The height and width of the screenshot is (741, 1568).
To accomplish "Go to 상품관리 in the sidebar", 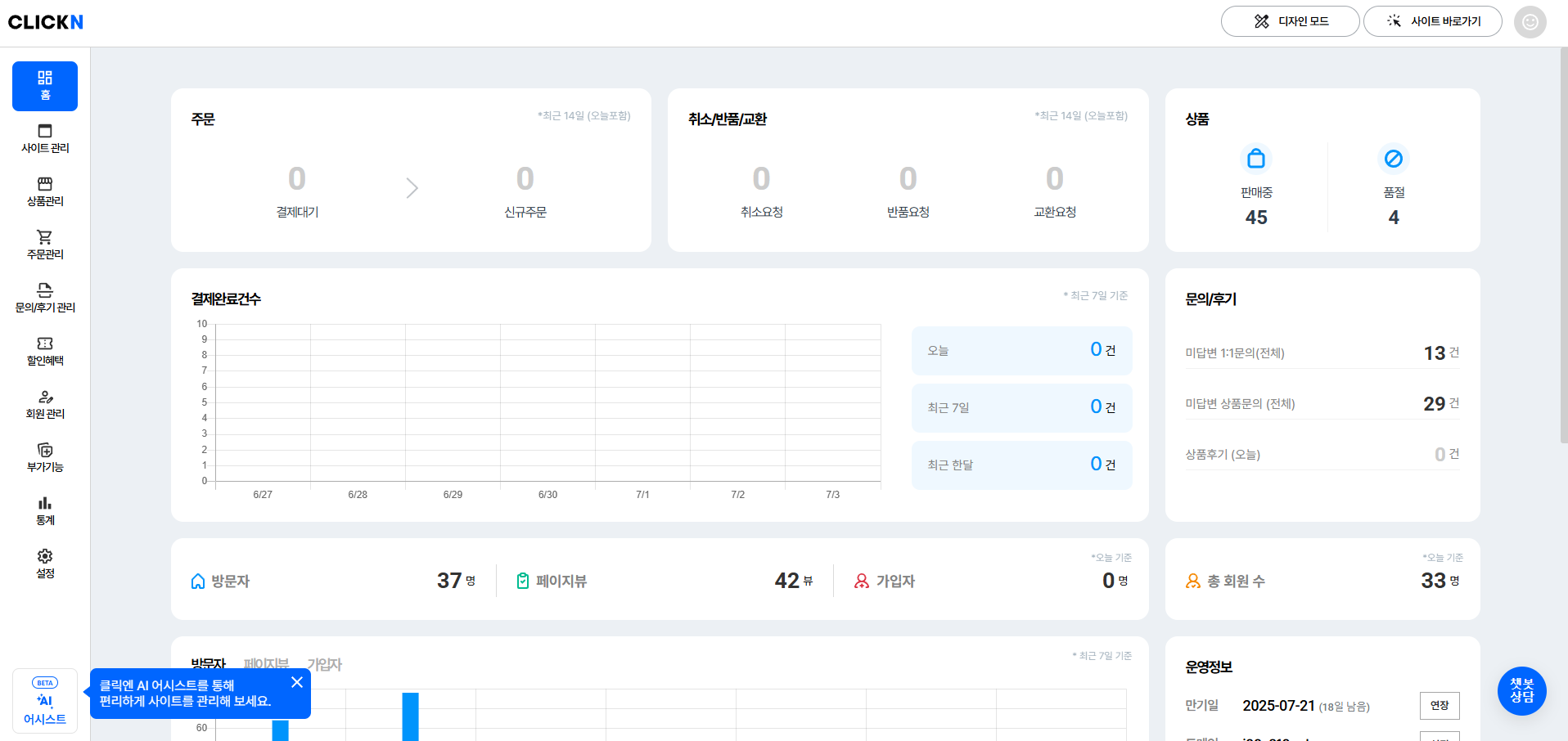I will pos(45,192).
